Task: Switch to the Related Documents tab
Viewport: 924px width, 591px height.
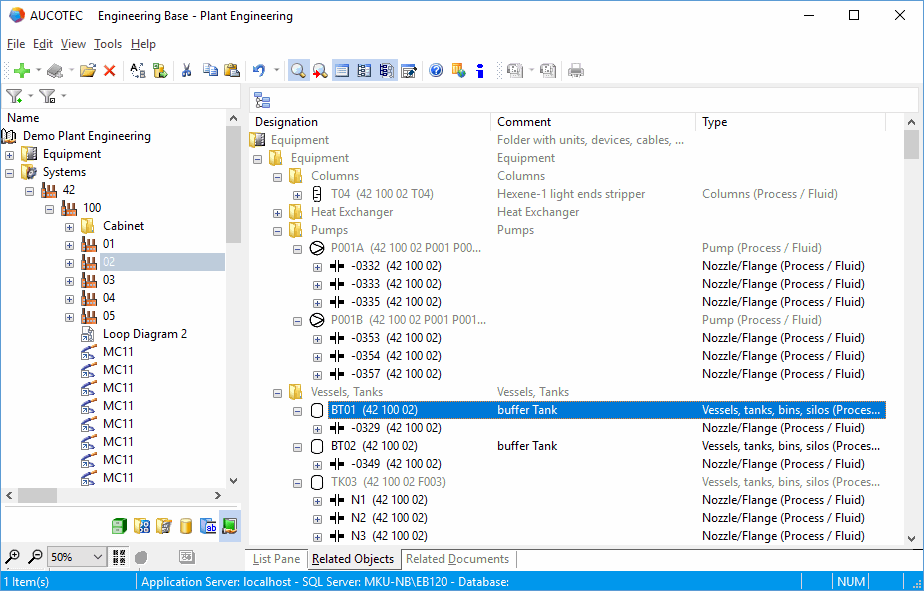Action: point(457,559)
